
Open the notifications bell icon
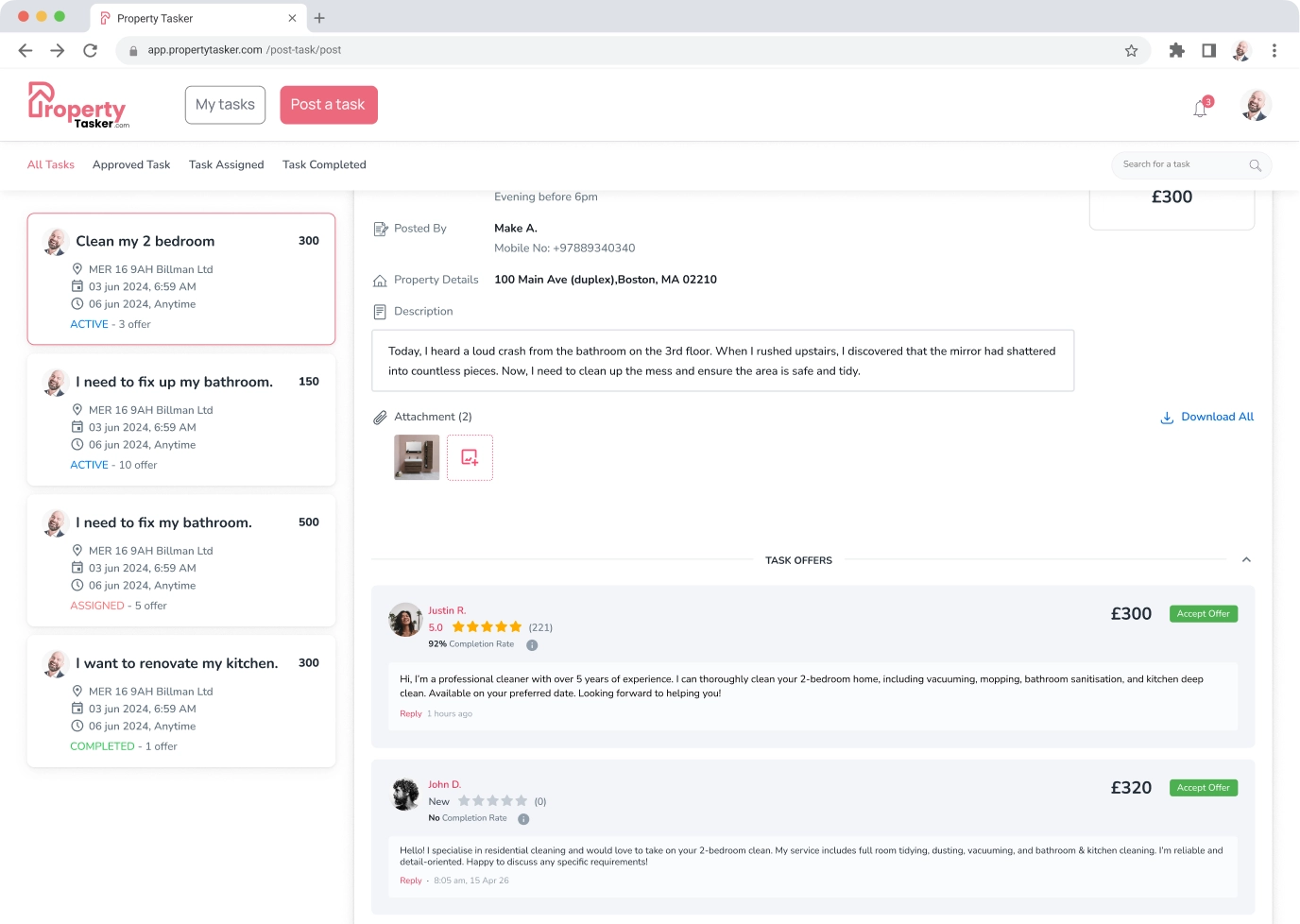point(1201,109)
